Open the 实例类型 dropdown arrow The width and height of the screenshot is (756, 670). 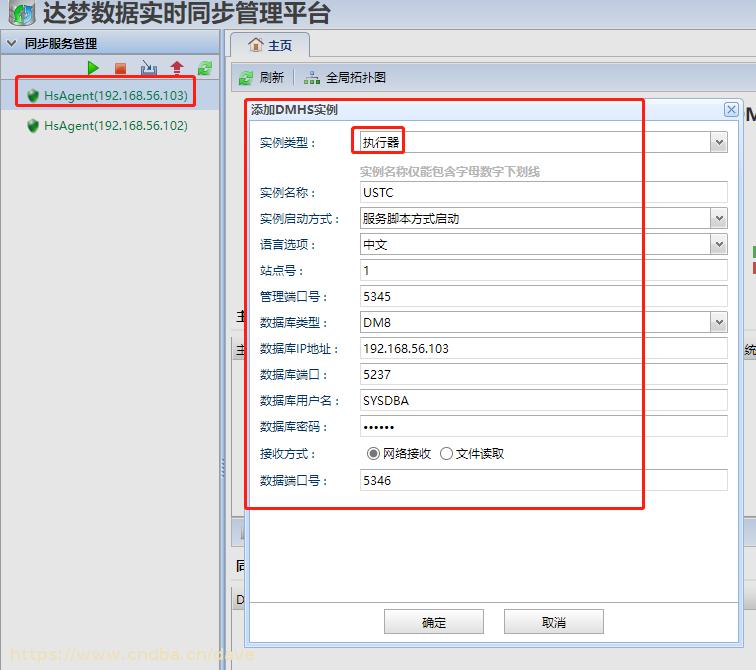719,143
